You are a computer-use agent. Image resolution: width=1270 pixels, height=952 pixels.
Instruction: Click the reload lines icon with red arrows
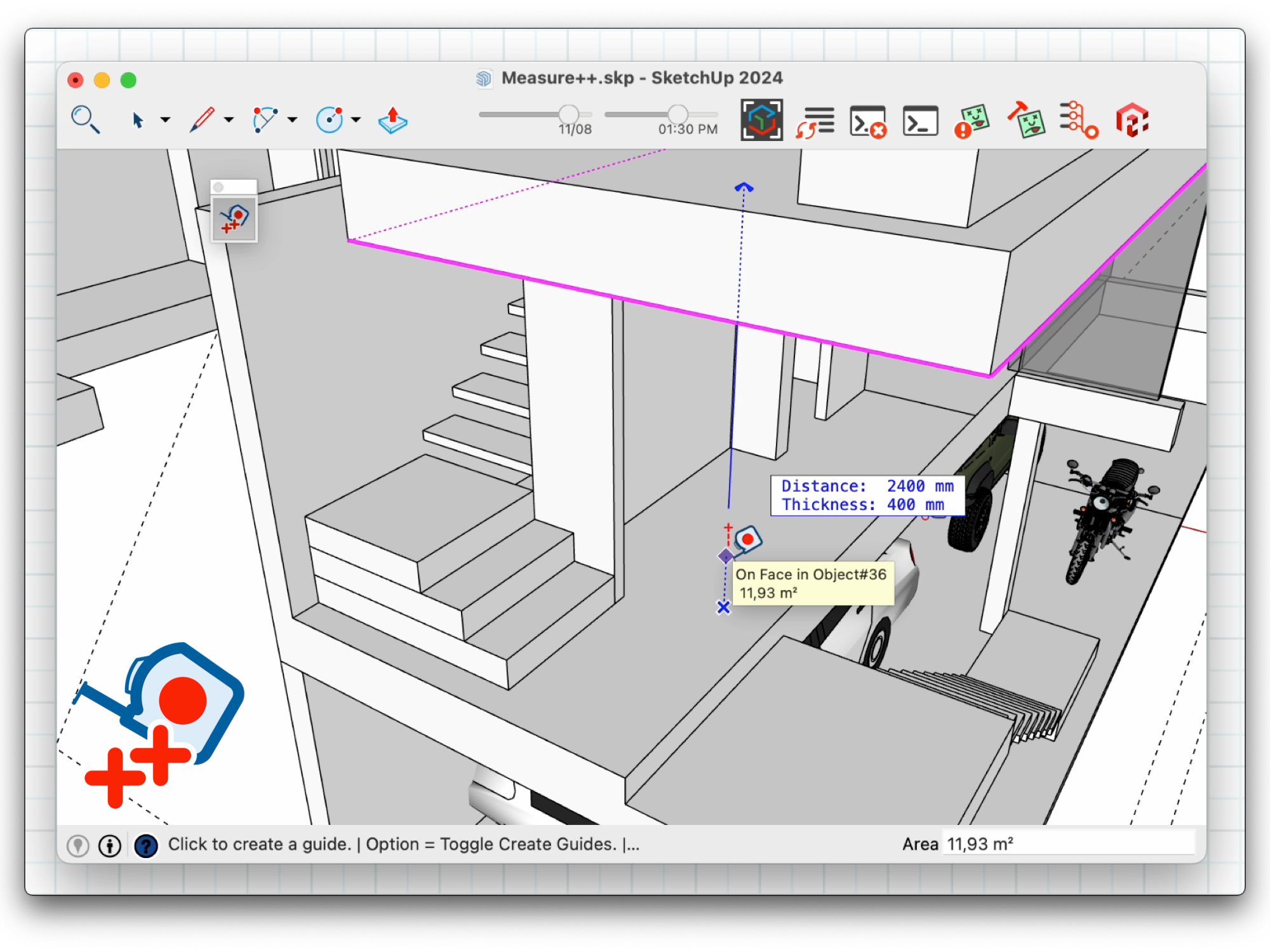815,121
